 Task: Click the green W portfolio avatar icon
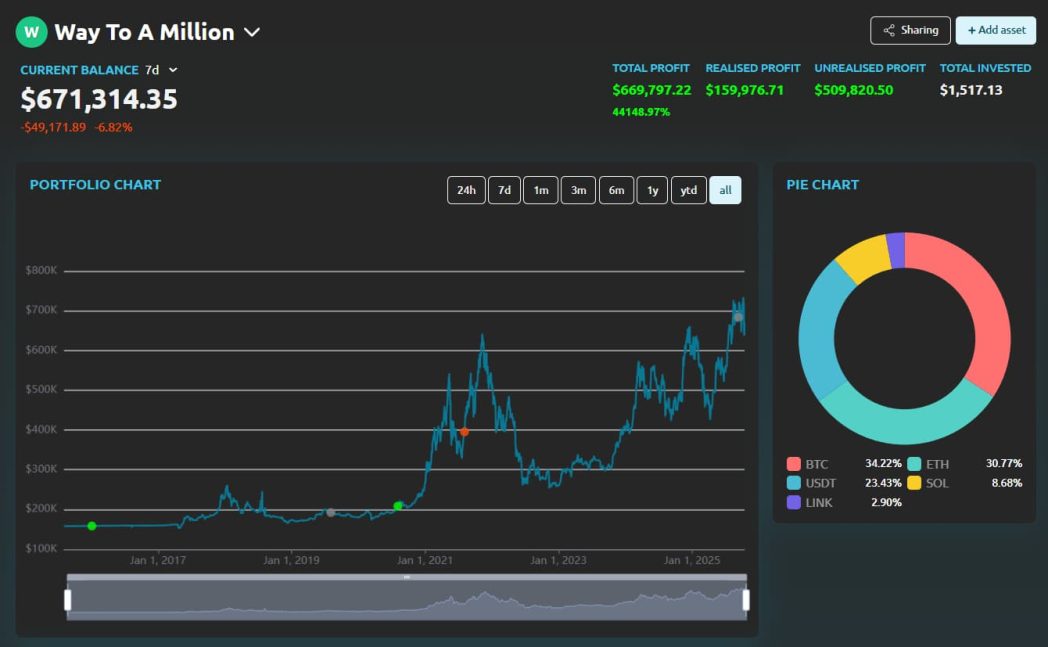click(x=31, y=32)
